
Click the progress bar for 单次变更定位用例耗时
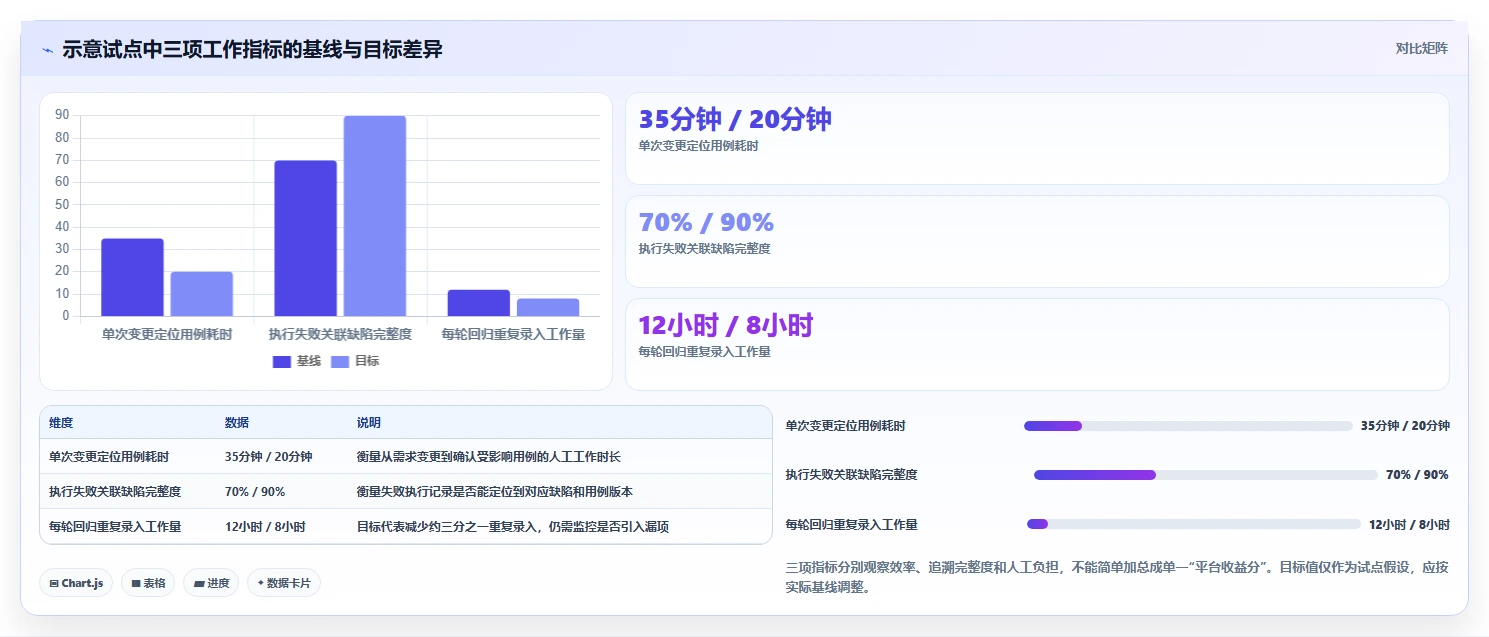tap(1188, 426)
